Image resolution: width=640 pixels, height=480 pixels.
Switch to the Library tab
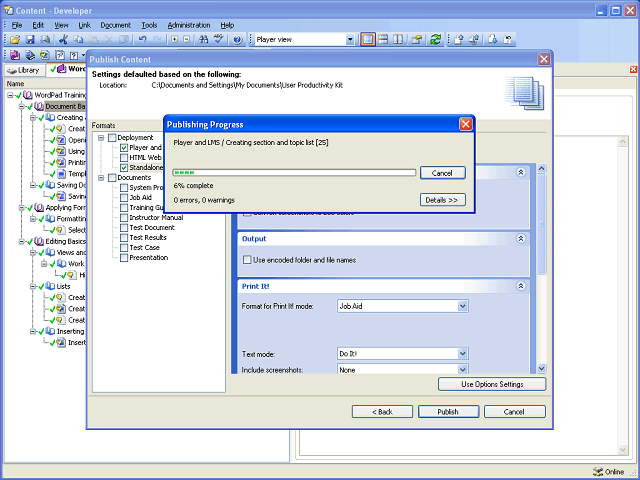pos(24,70)
